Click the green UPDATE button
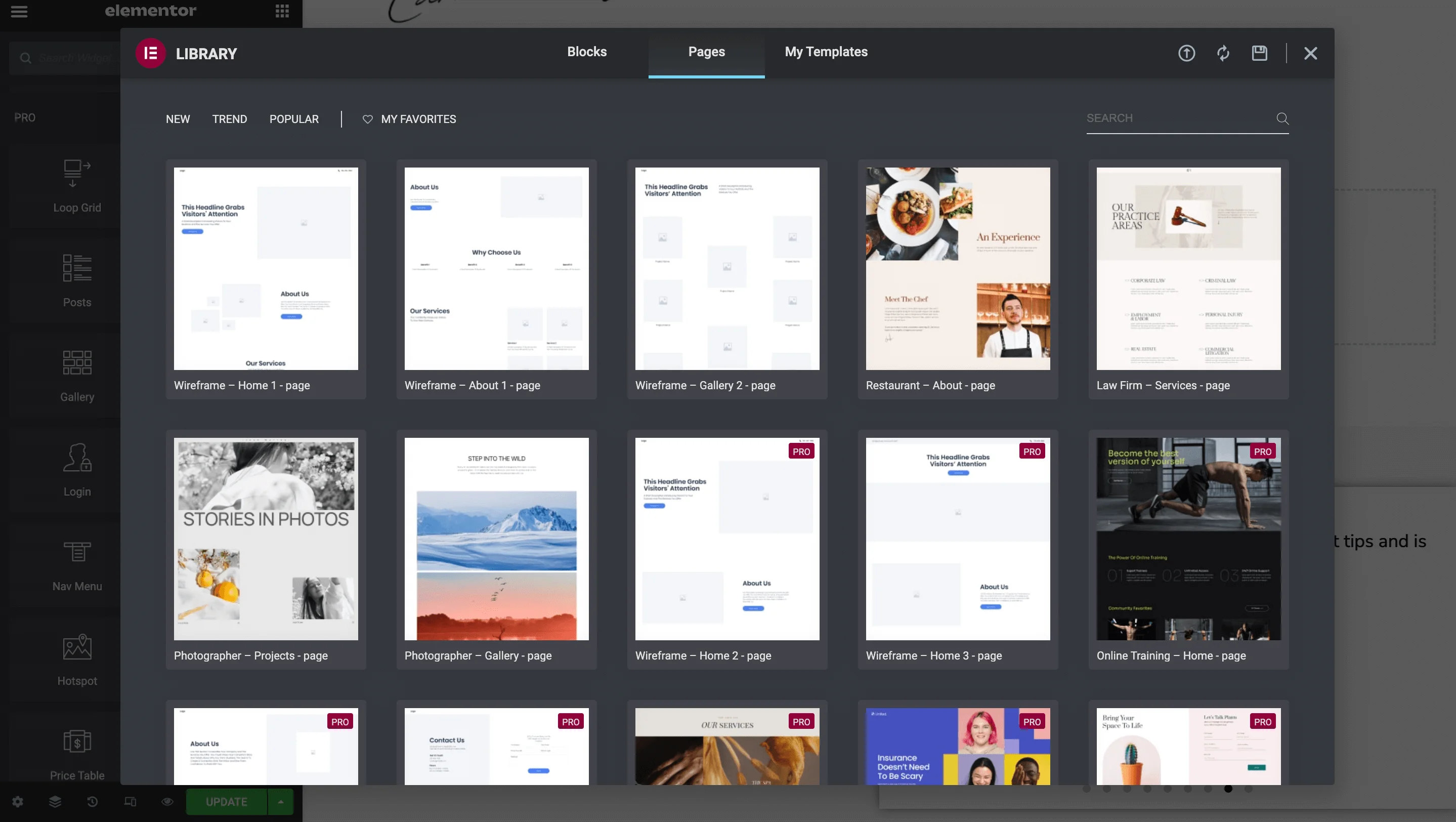This screenshot has width=1456, height=822. click(x=226, y=802)
